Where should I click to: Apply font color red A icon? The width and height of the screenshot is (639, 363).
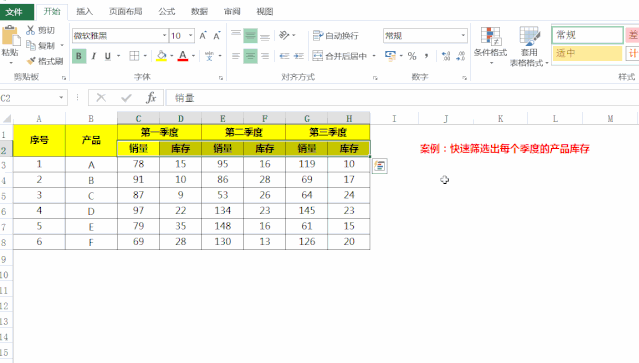coord(183,56)
